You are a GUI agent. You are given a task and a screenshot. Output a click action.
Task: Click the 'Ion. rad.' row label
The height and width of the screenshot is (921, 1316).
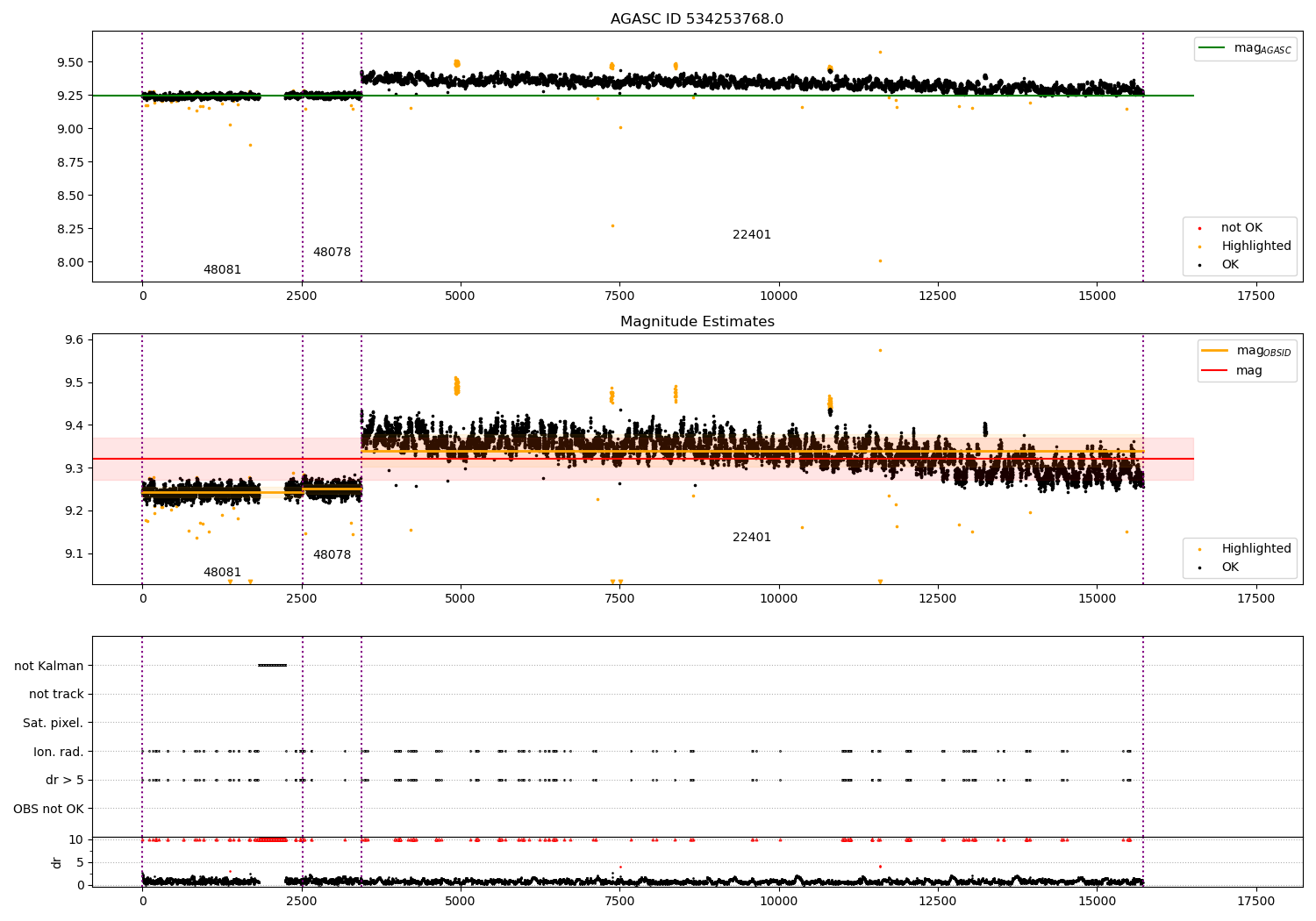[59, 752]
